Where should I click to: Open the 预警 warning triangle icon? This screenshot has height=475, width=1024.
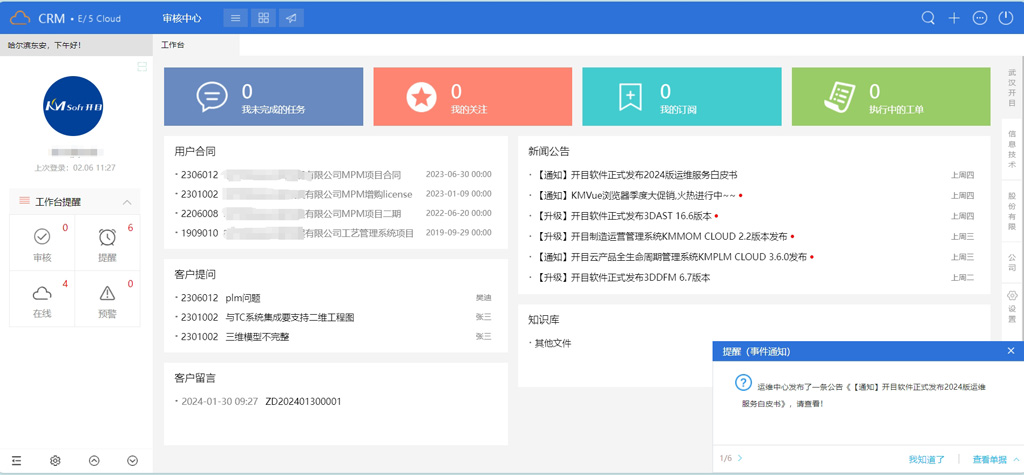pyautogui.click(x=107, y=293)
